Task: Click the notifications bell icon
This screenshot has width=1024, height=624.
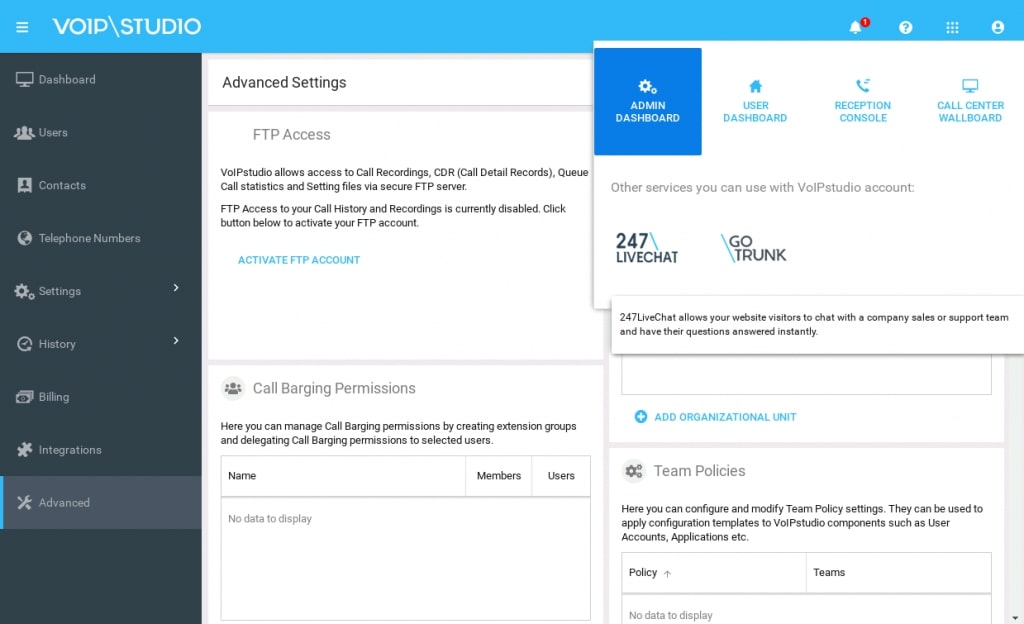Action: click(855, 27)
